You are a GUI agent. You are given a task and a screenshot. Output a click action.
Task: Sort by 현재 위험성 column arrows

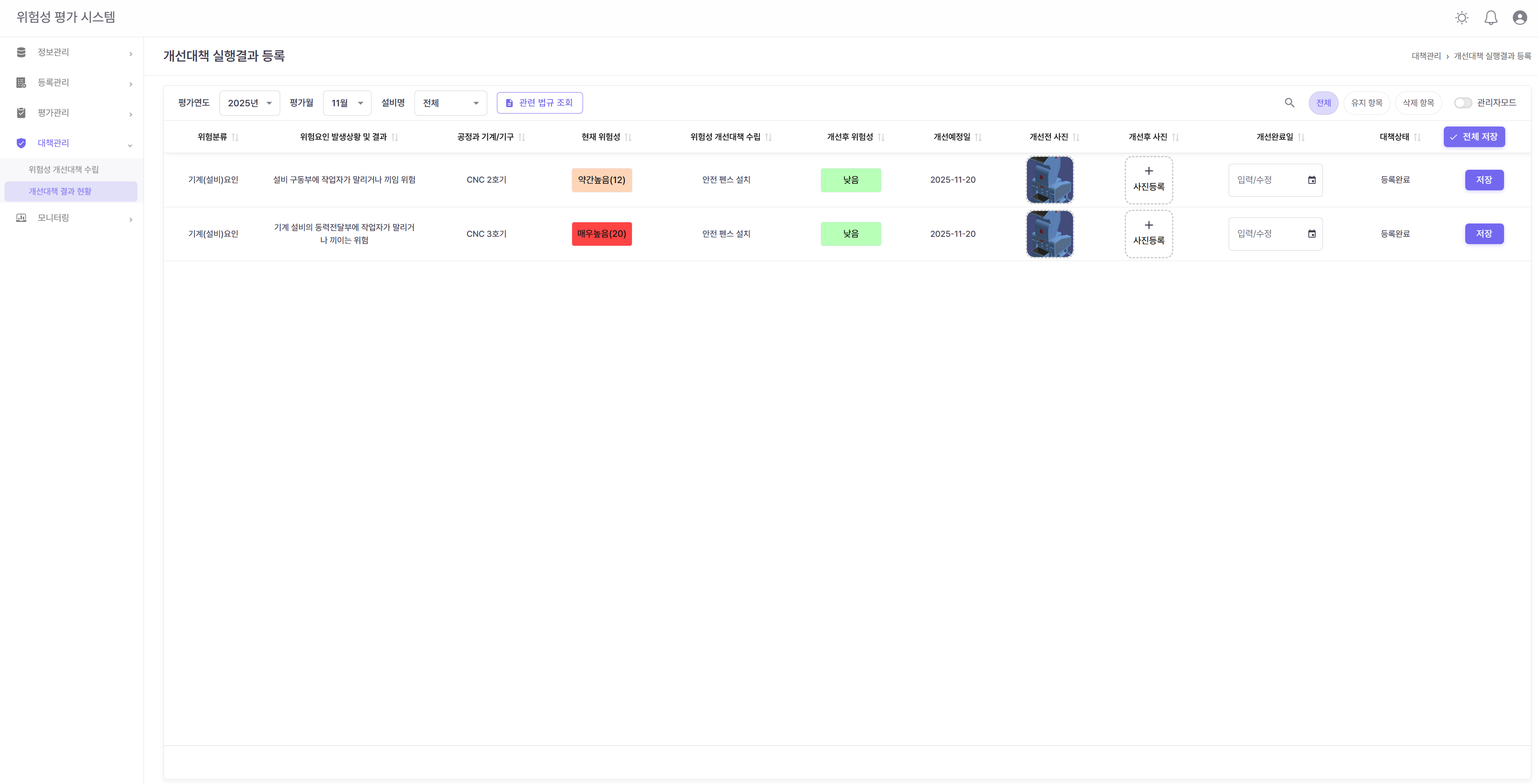[627, 137]
